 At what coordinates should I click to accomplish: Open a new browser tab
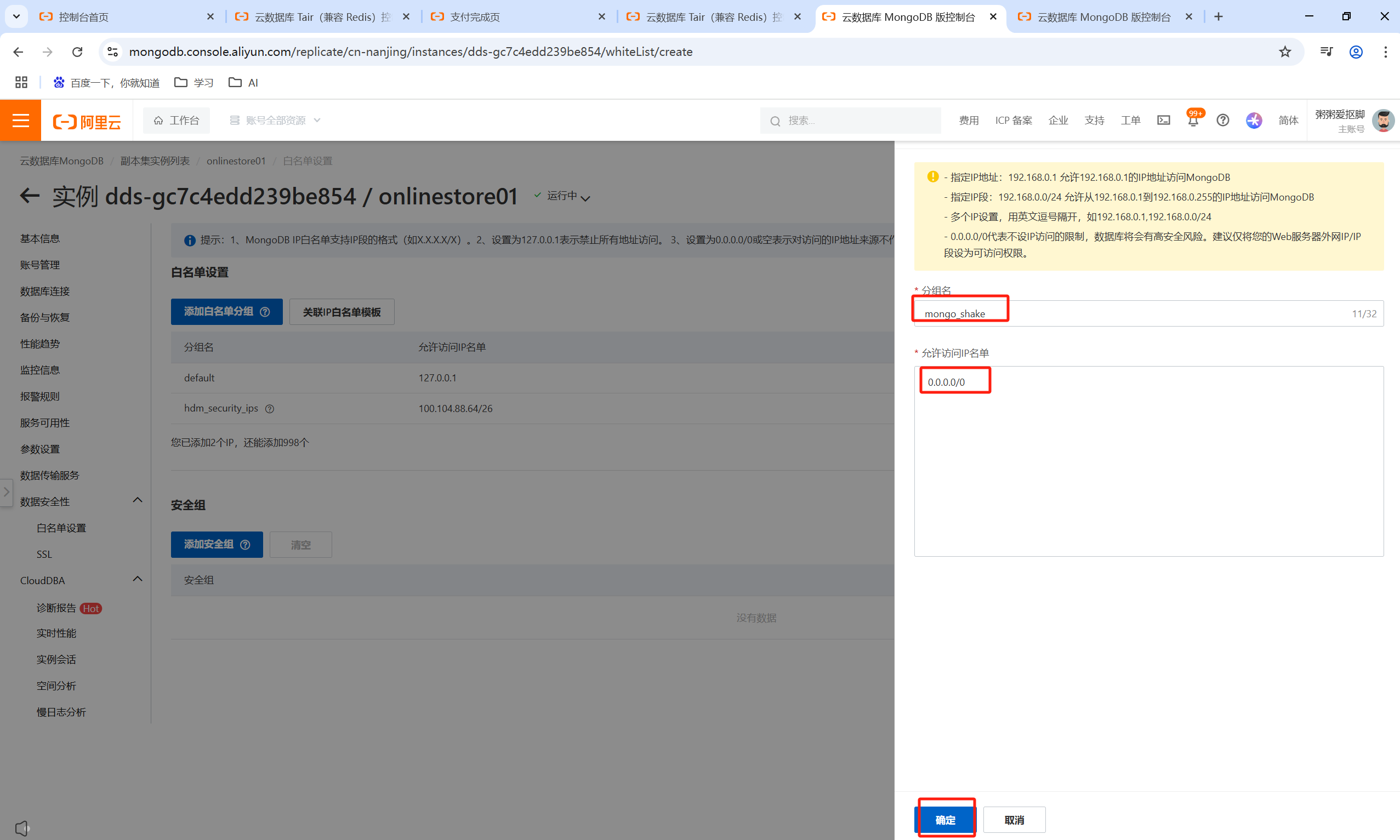coord(1218,16)
